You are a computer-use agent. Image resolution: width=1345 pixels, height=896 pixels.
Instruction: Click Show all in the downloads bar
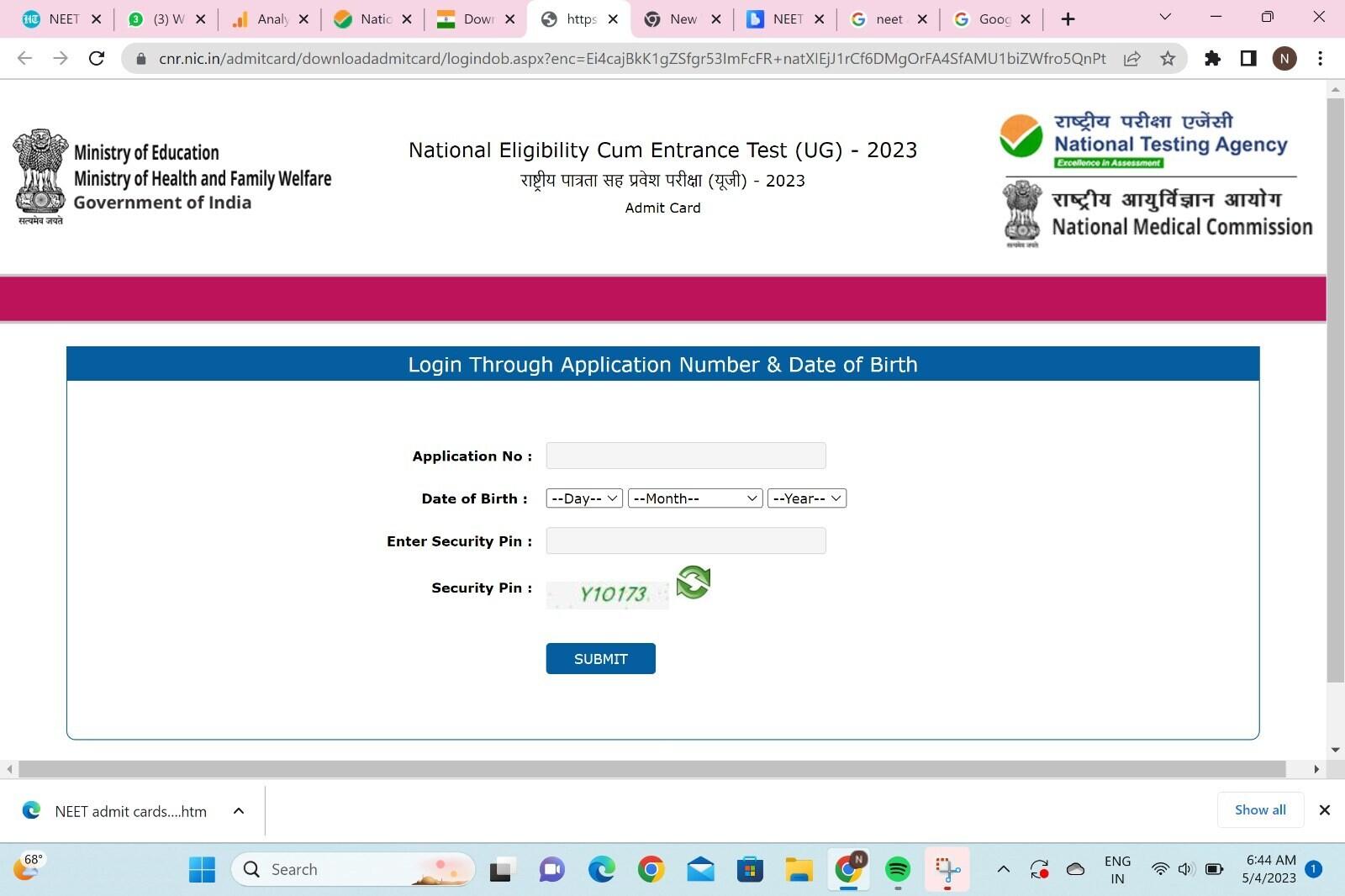tap(1260, 809)
